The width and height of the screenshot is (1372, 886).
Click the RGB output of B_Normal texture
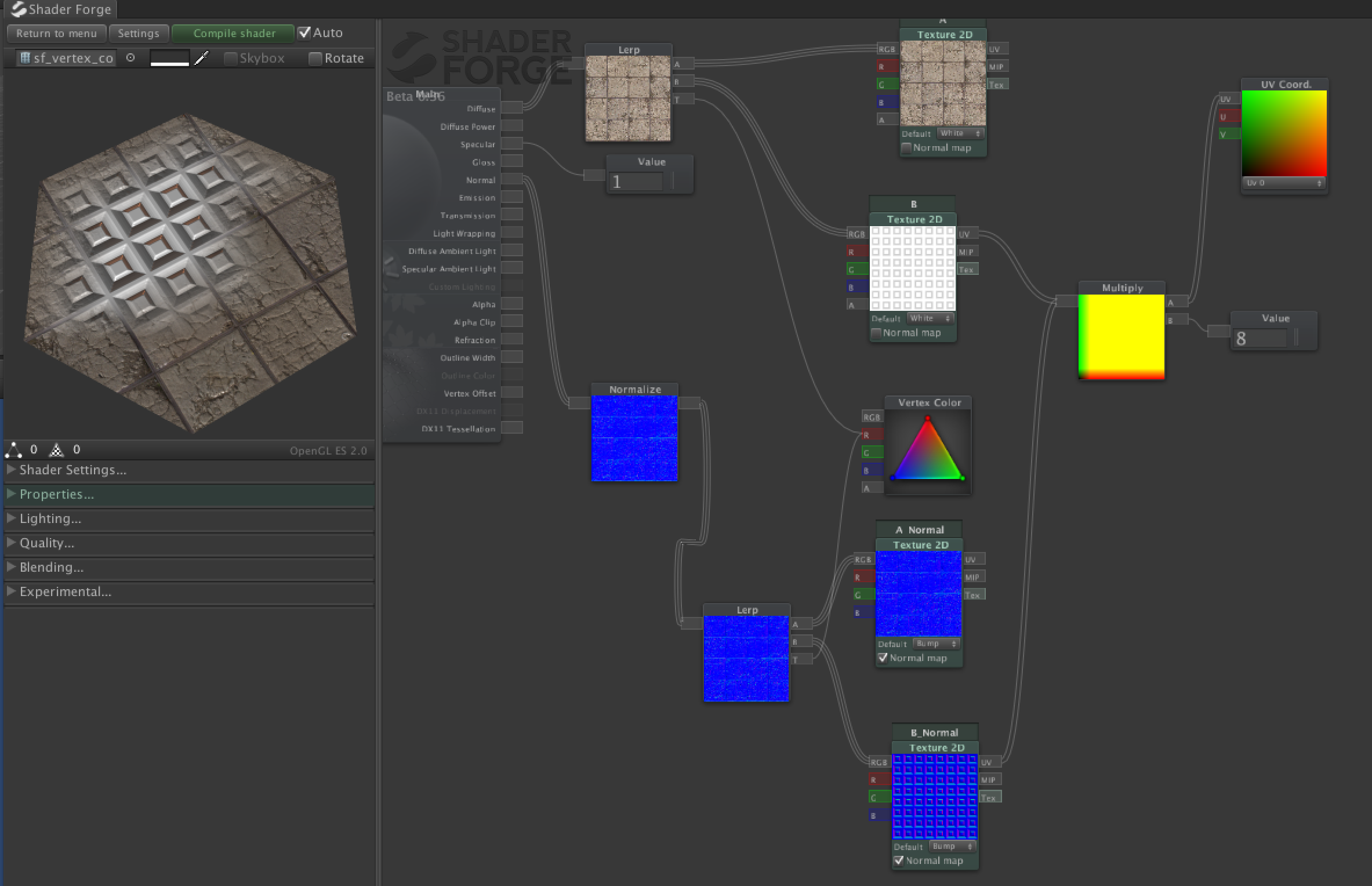pos(880,762)
